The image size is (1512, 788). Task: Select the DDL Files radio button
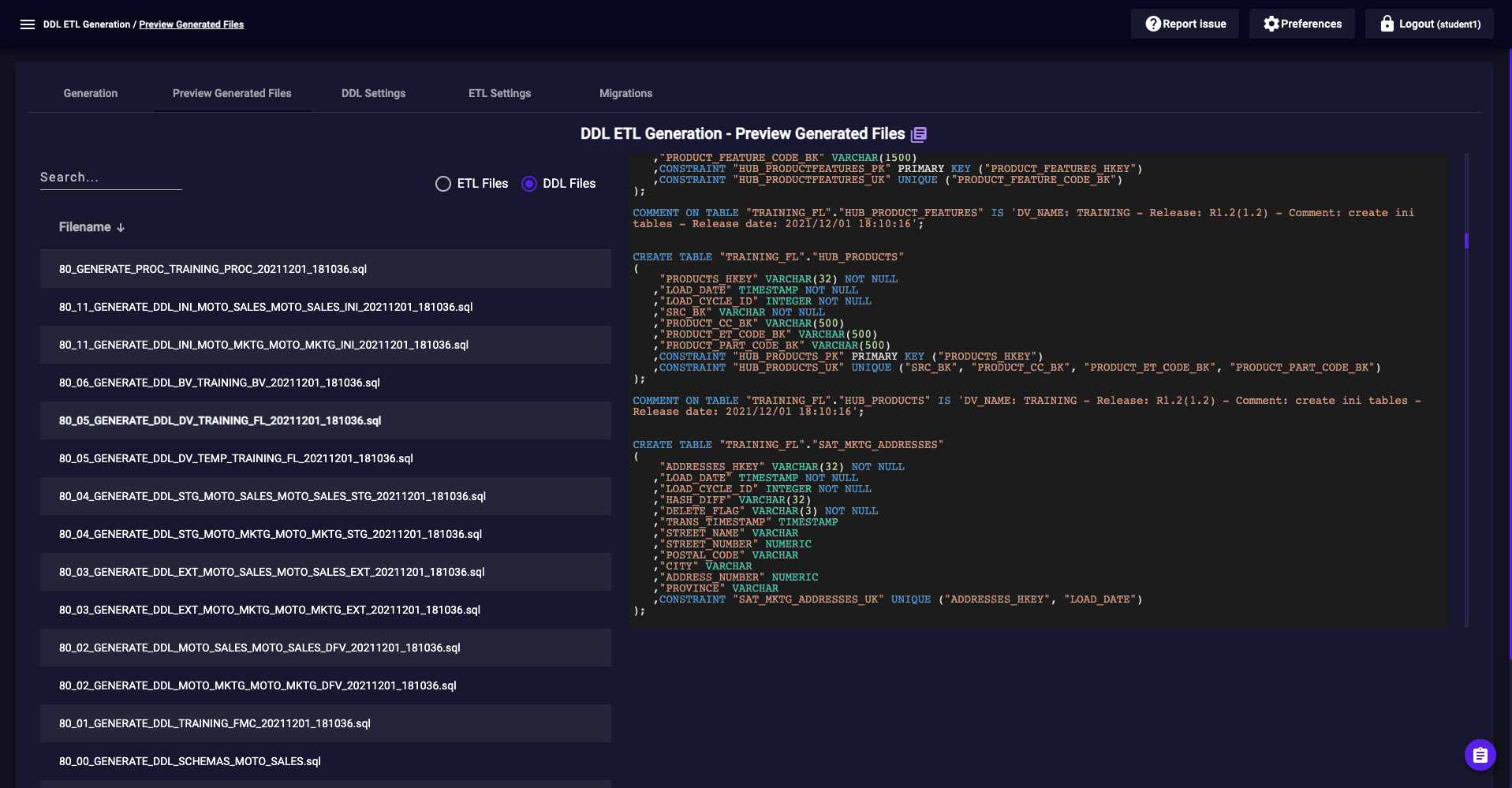coord(529,184)
